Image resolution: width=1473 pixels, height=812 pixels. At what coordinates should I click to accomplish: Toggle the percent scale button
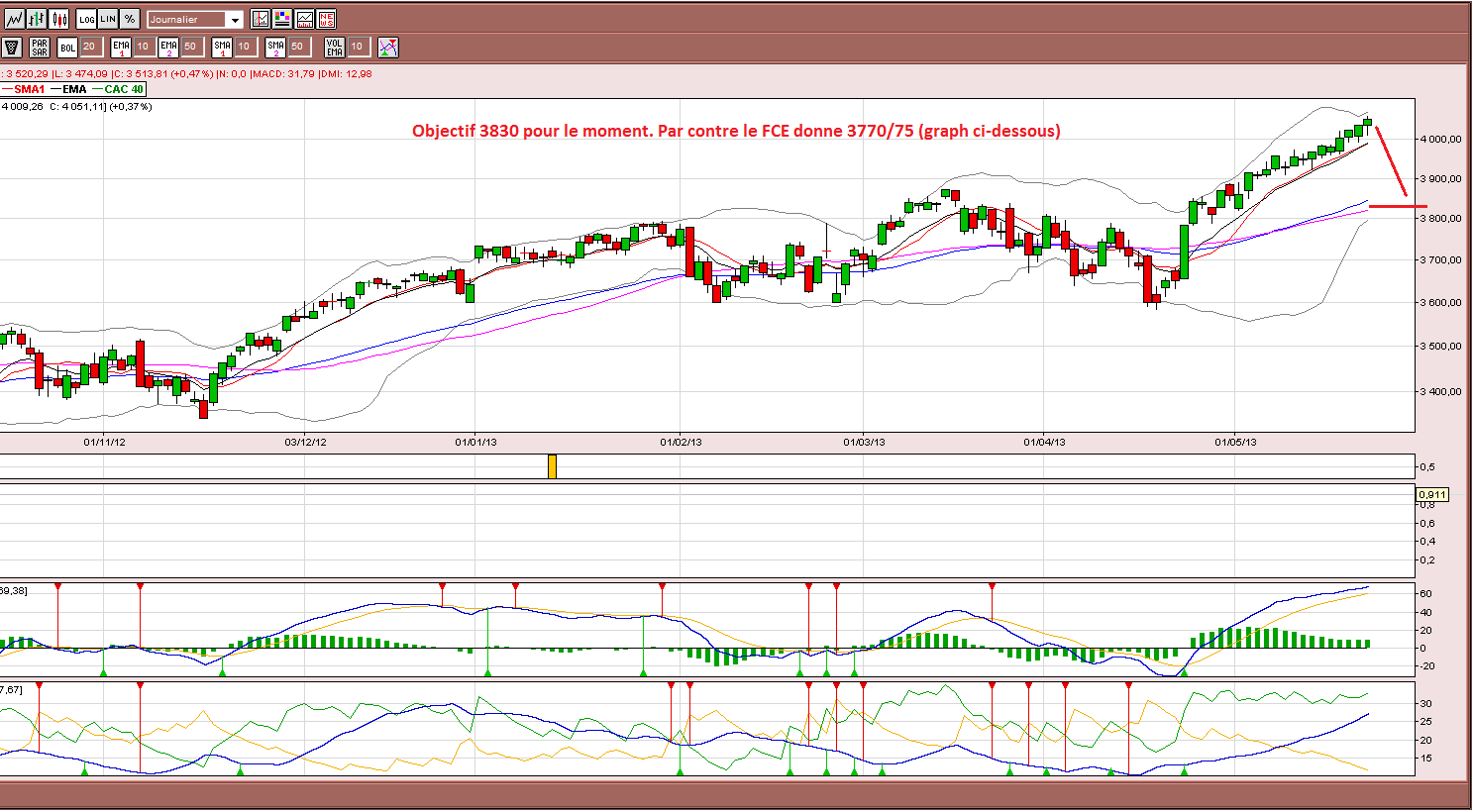pos(130,19)
